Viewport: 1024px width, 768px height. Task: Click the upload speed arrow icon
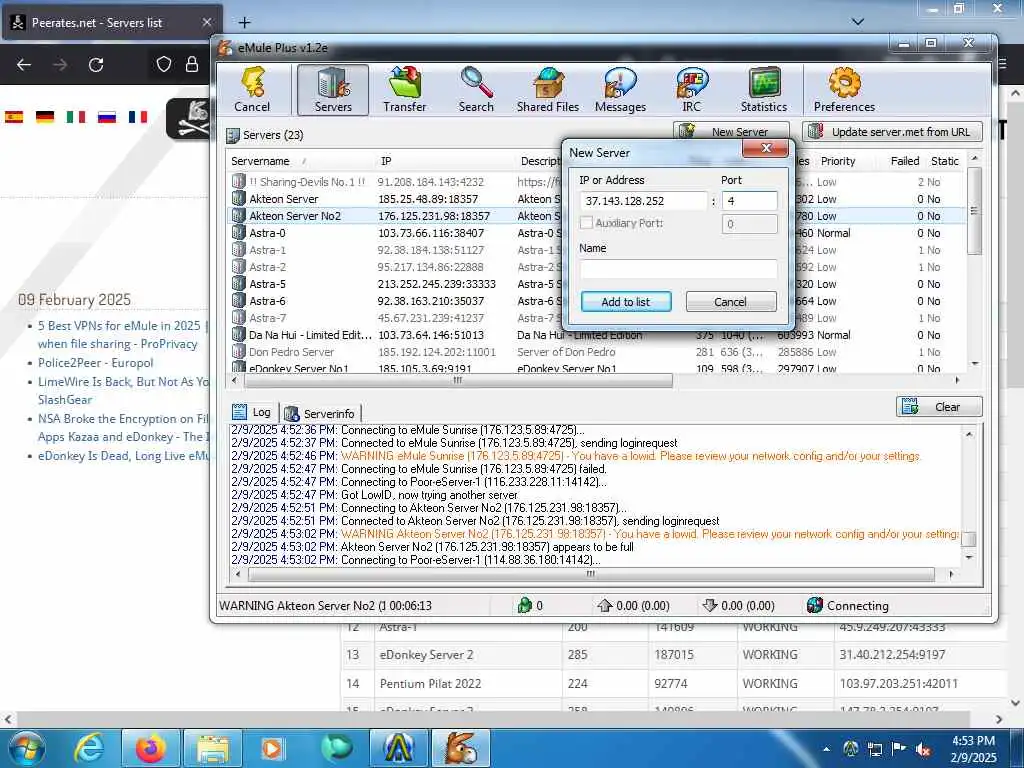pyautogui.click(x=604, y=605)
